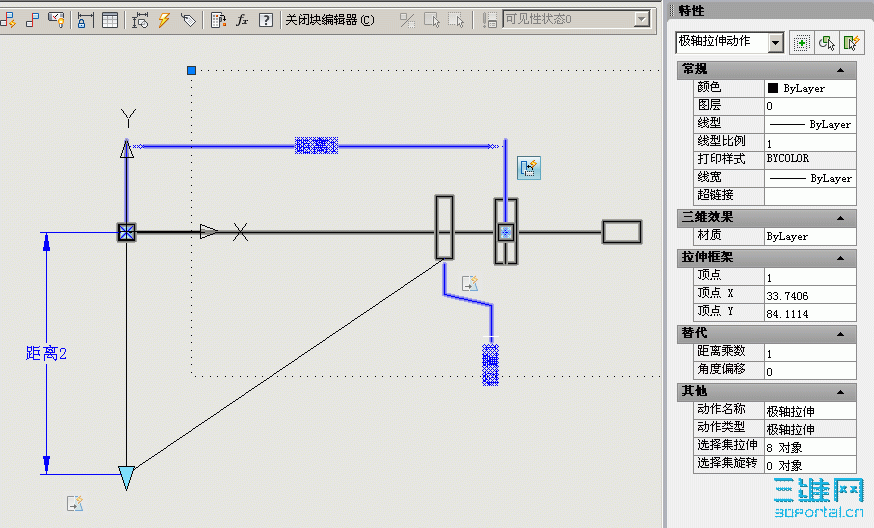The image size is (874, 528).
Task: Click the 顶点 Y value 84.1114
Action: pyautogui.click(x=810, y=313)
